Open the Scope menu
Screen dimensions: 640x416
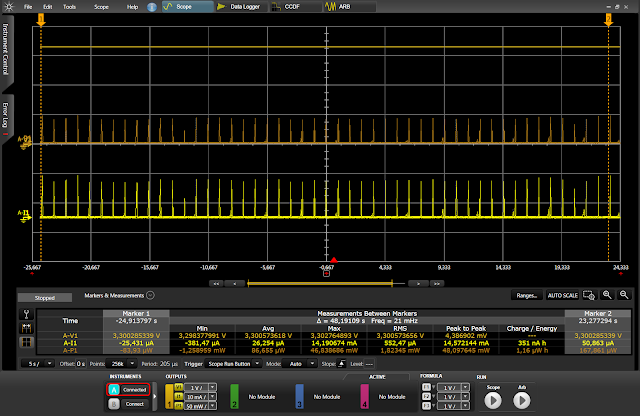pos(101,7)
